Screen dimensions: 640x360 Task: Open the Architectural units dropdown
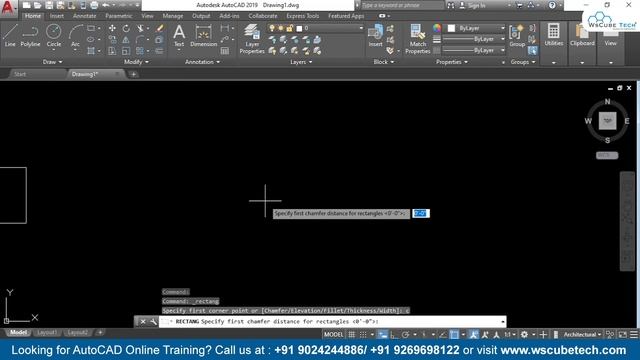pos(582,335)
